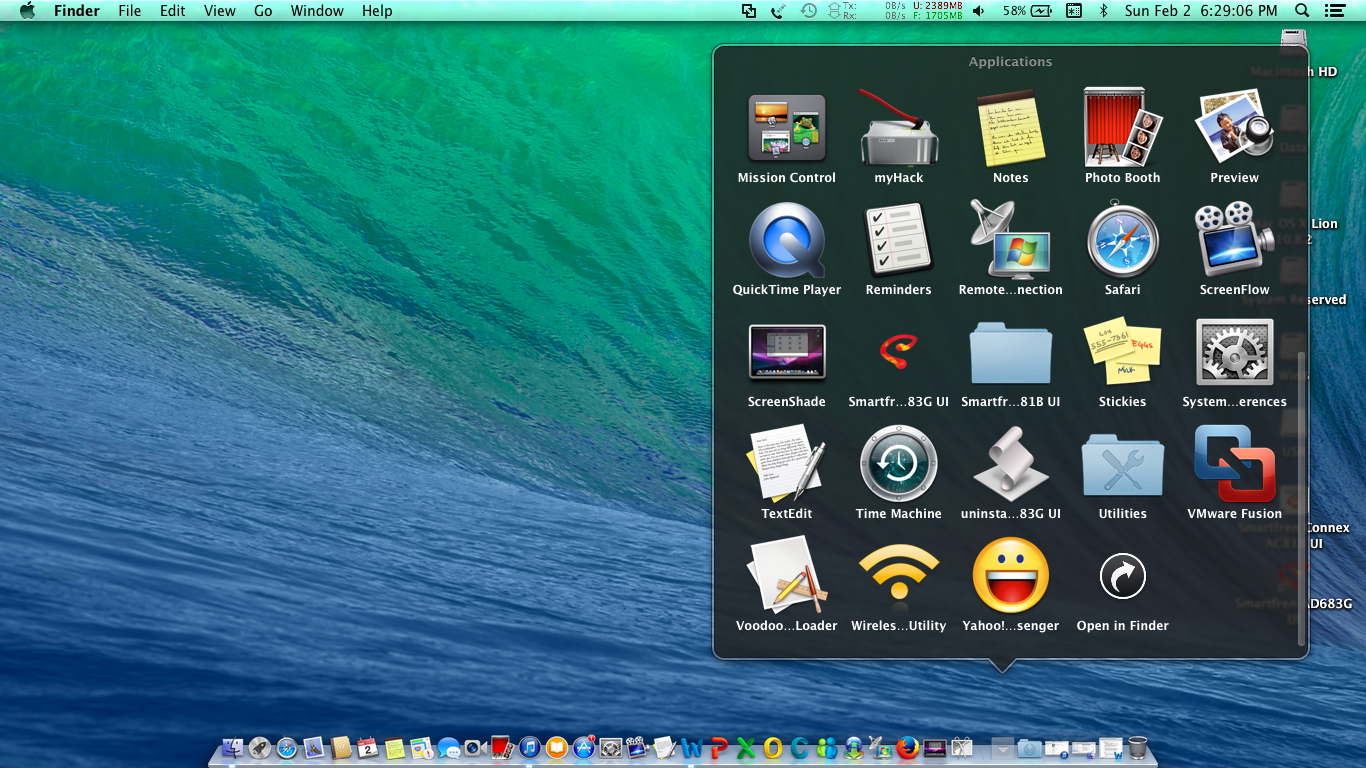The image size is (1366, 768).
Task: Launch TextEdit from the Applications grid
Action: [787, 464]
